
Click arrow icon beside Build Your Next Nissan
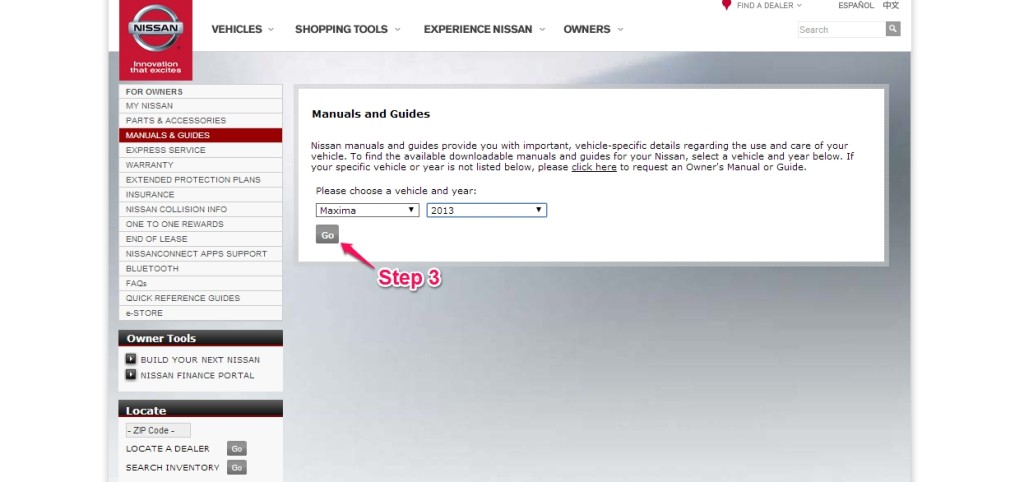click(131, 359)
